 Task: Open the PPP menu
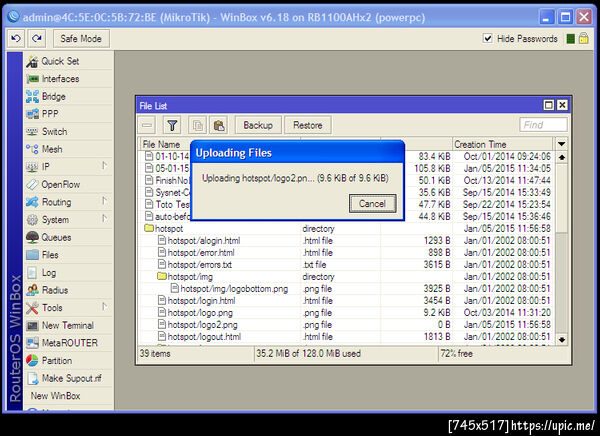(69, 114)
